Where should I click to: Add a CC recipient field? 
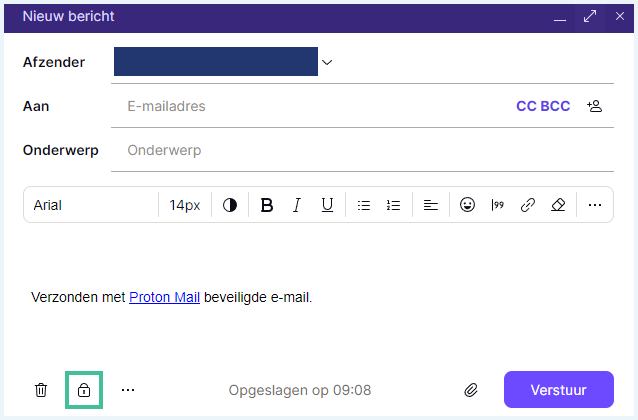526,106
